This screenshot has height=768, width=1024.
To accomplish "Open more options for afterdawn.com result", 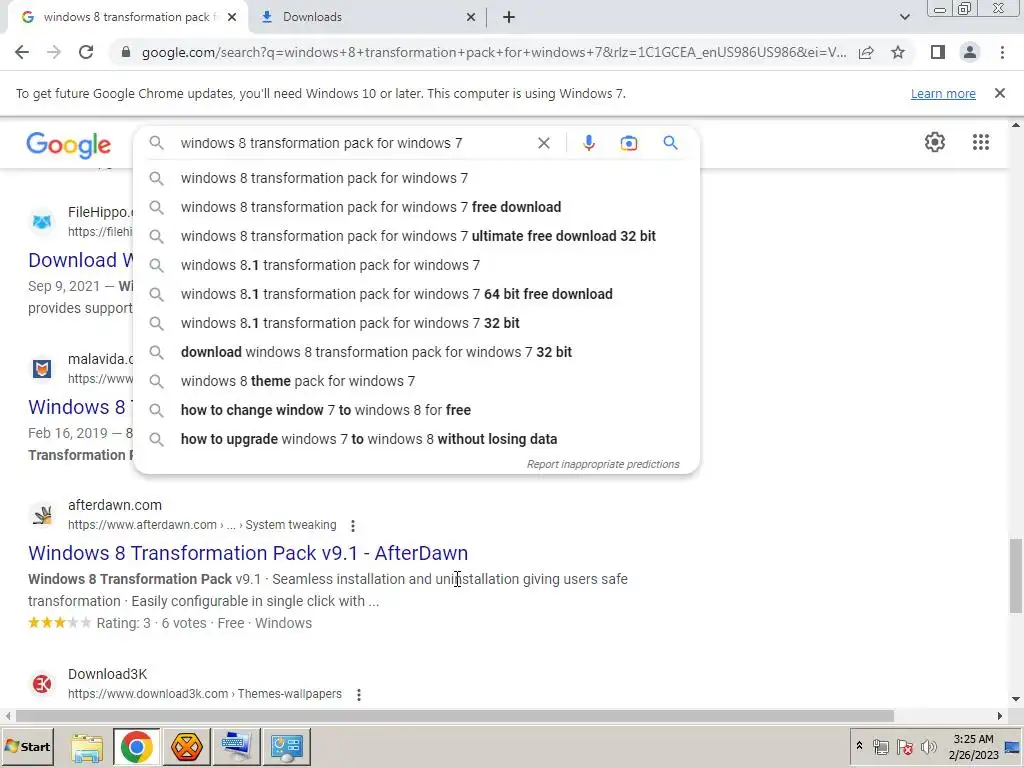I will (x=353, y=525).
